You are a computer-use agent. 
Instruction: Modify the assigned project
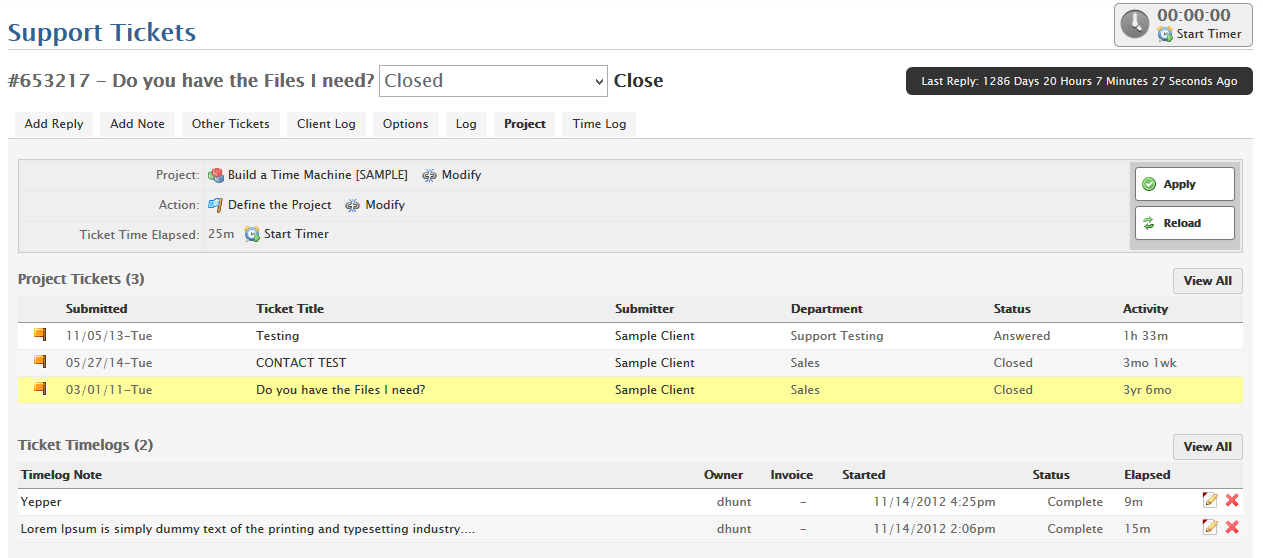452,175
